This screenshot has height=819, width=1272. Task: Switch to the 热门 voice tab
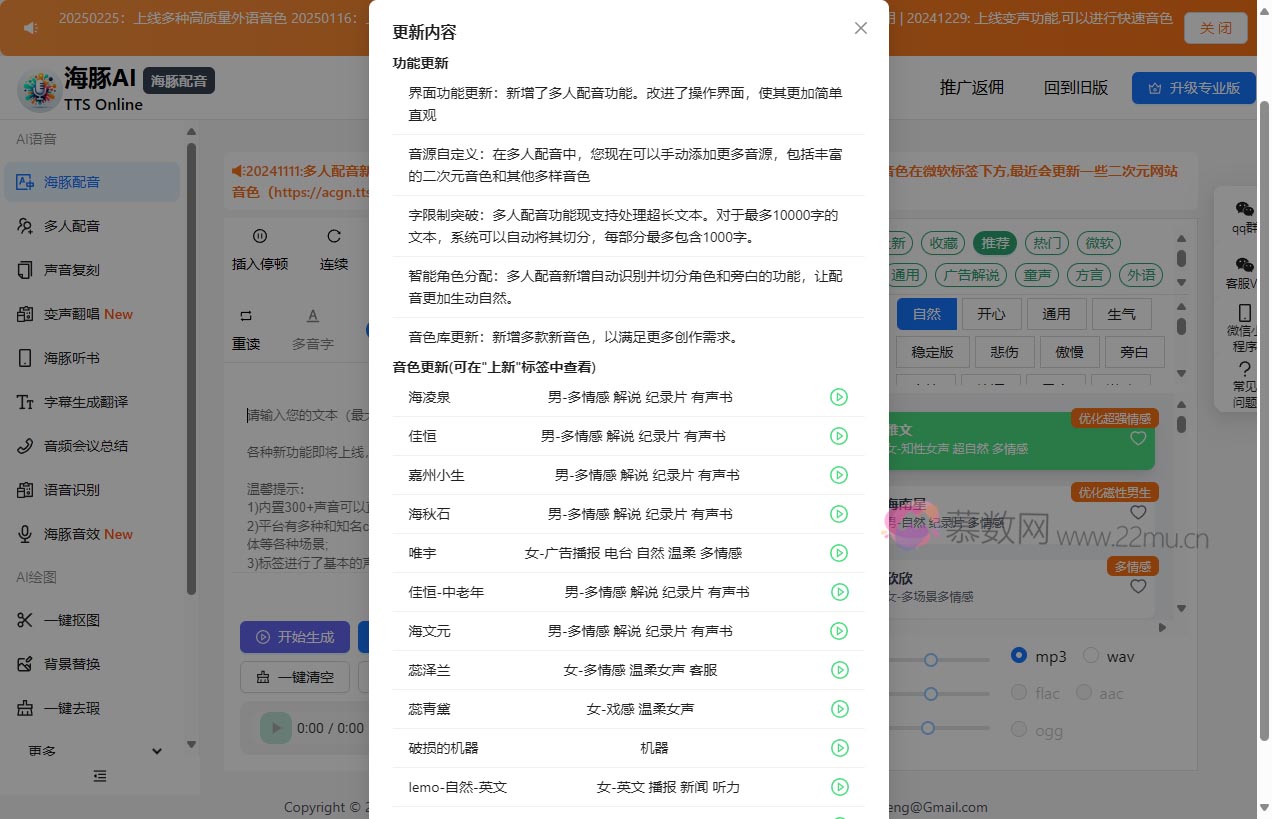click(x=1047, y=242)
